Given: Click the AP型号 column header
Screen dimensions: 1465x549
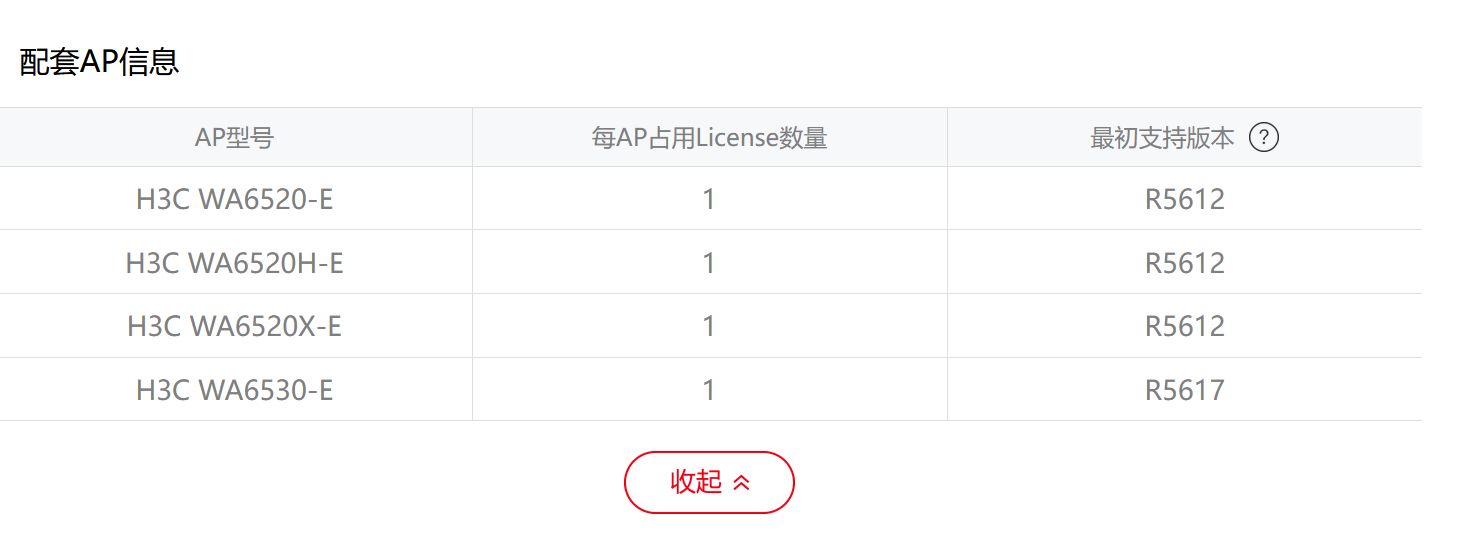Looking at the screenshot, I should 234,138.
